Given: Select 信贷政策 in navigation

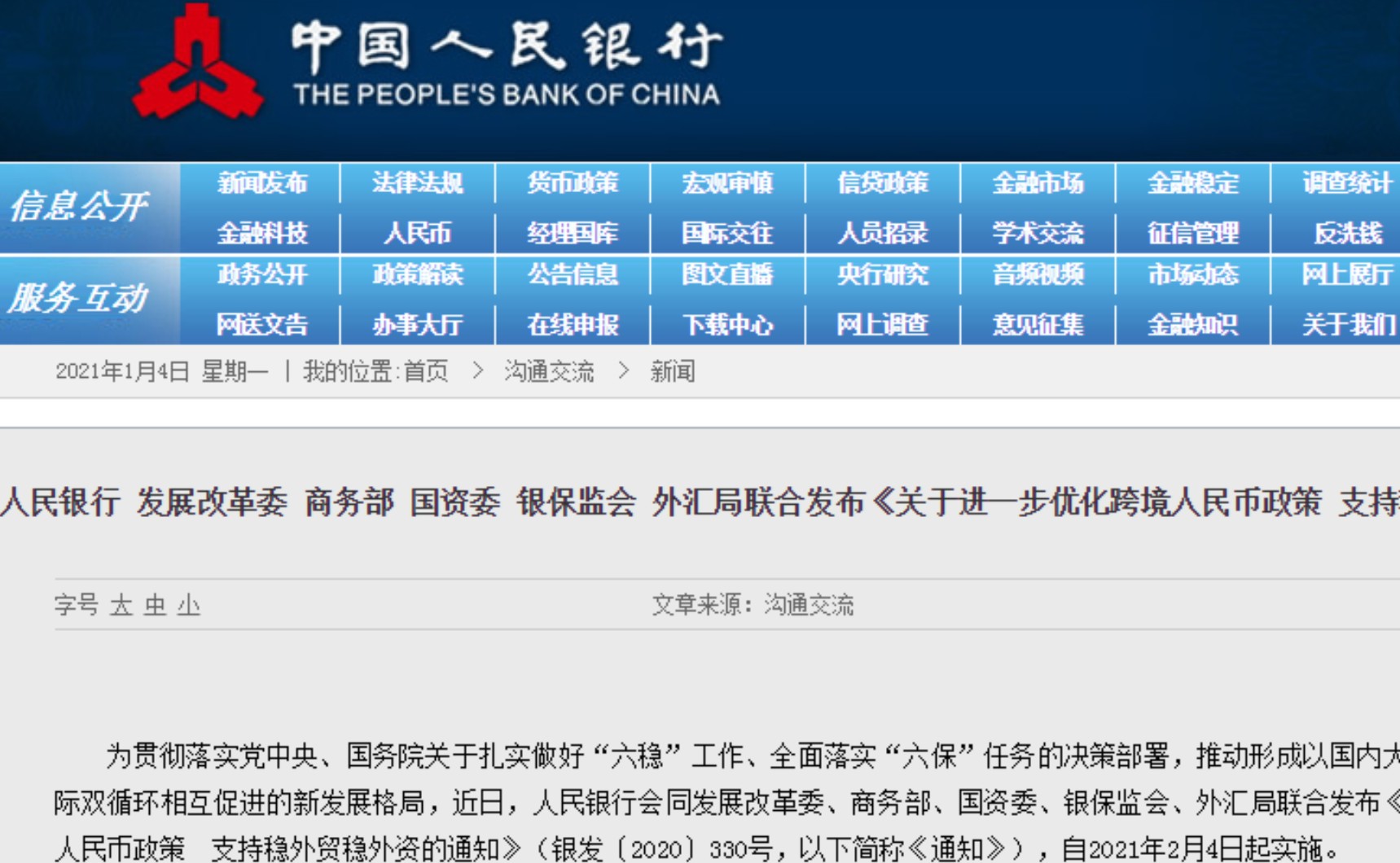Looking at the screenshot, I should tap(883, 183).
